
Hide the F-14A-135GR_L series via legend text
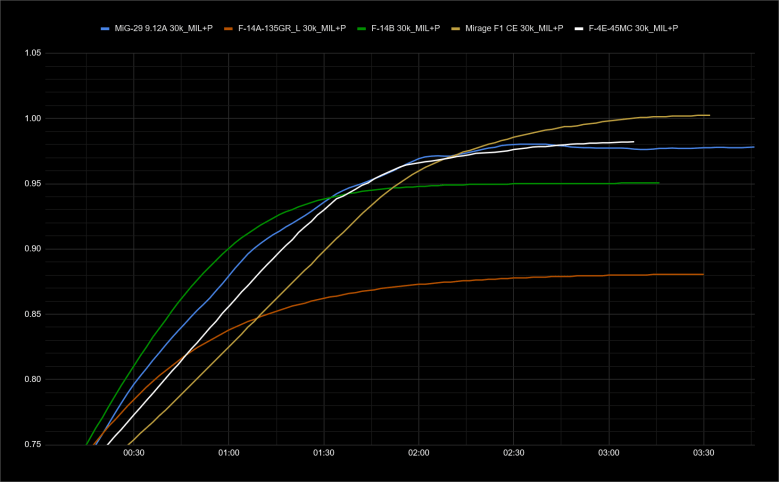pyautogui.click(x=292, y=28)
